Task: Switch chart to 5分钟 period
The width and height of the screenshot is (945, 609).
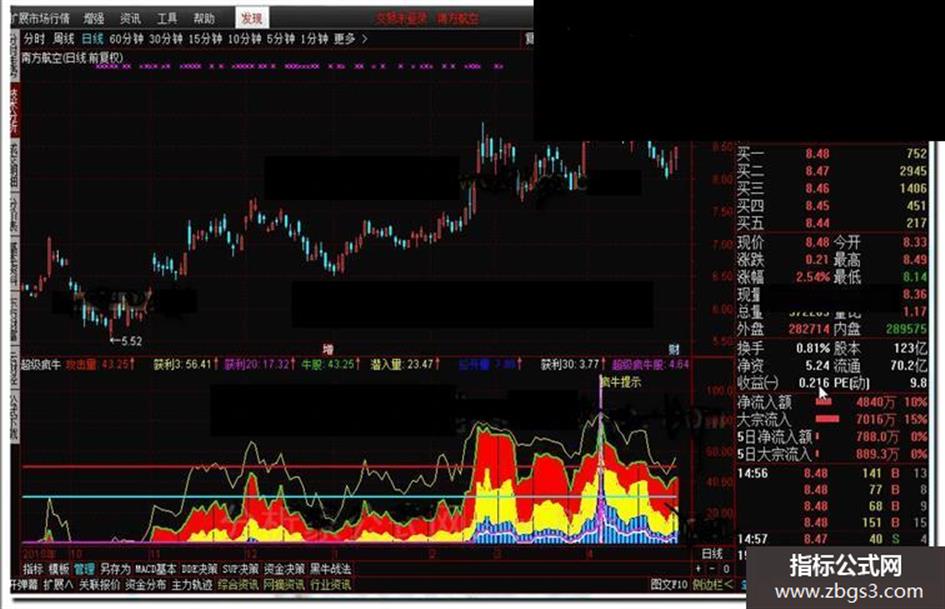Action: 280,39
